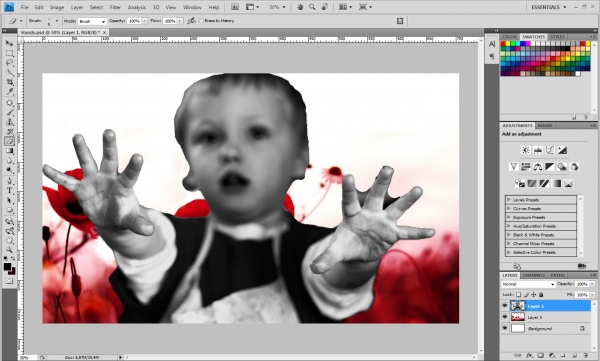Select the Clone Stamp tool
This screenshot has width=600, height=361.
point(9,122)
